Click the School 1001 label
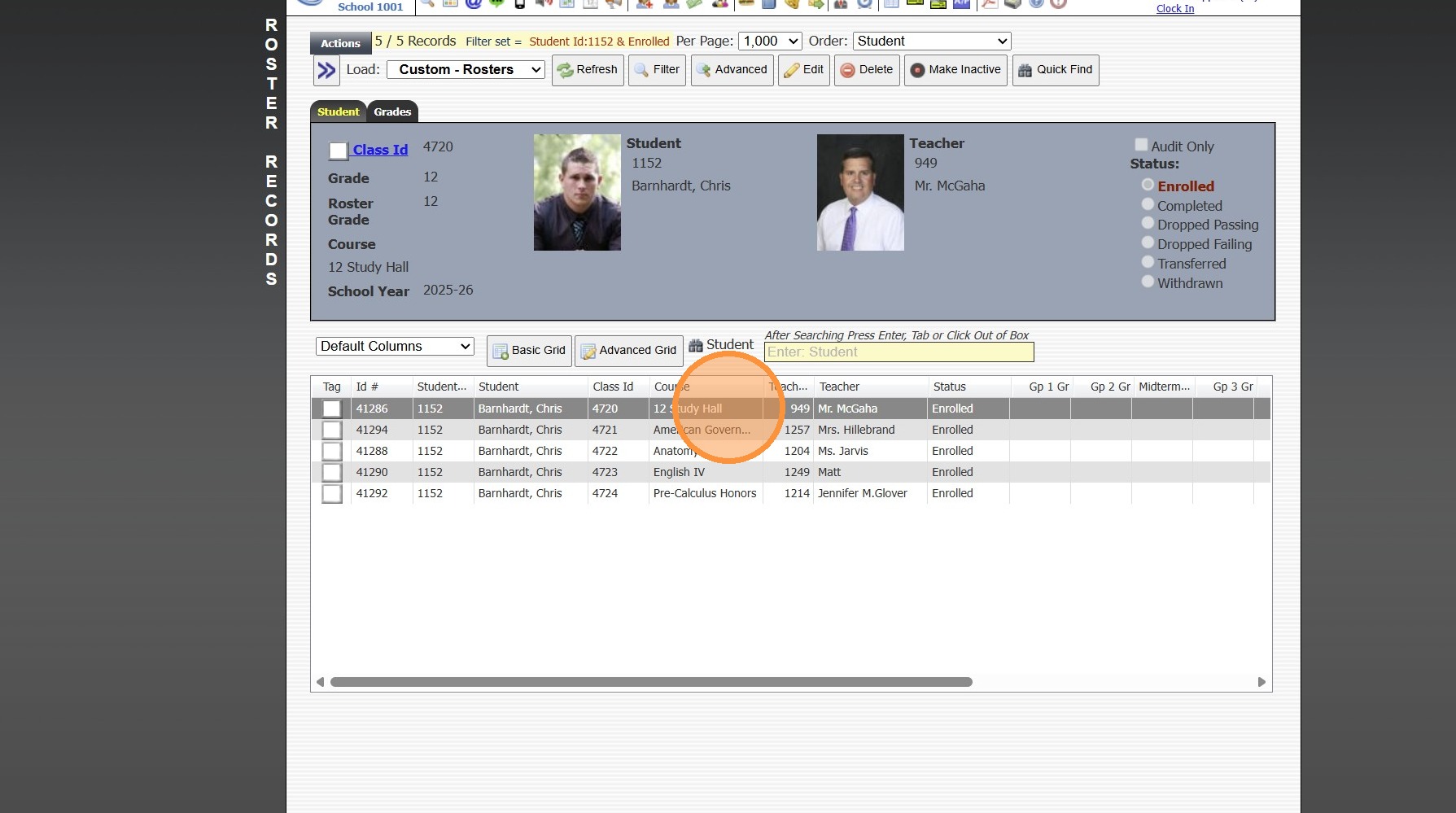This screenshot has height=813, width=1456. point(370,7)
